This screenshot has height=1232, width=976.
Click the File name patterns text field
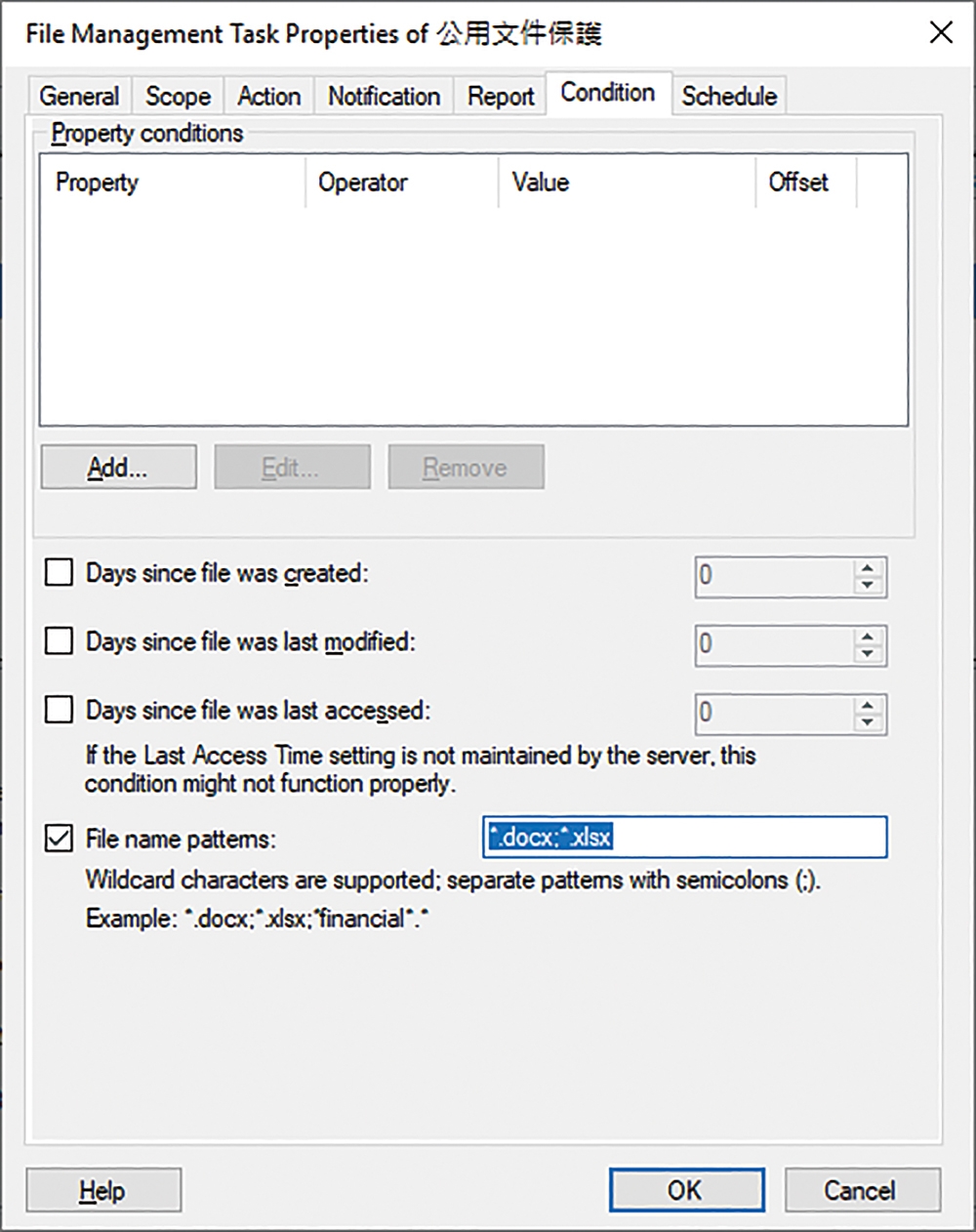coord(685,838)
